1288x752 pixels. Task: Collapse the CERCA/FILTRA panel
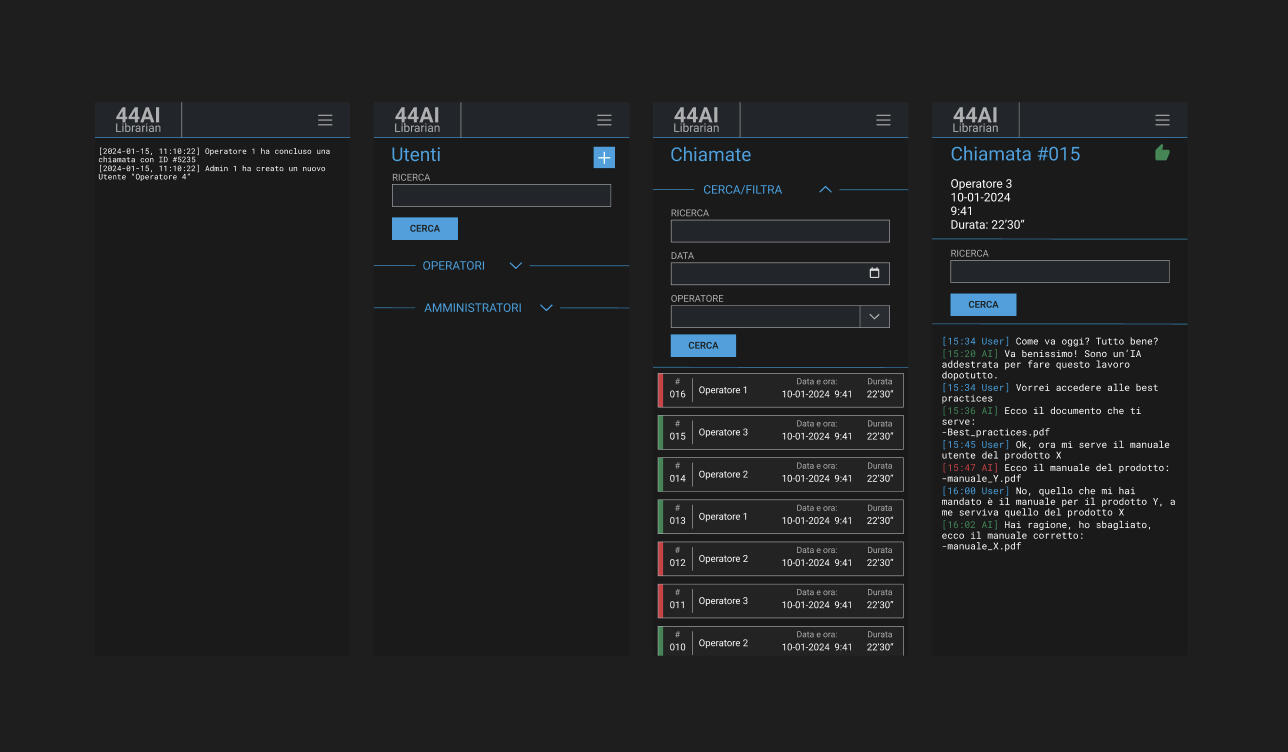coord(825,189)
